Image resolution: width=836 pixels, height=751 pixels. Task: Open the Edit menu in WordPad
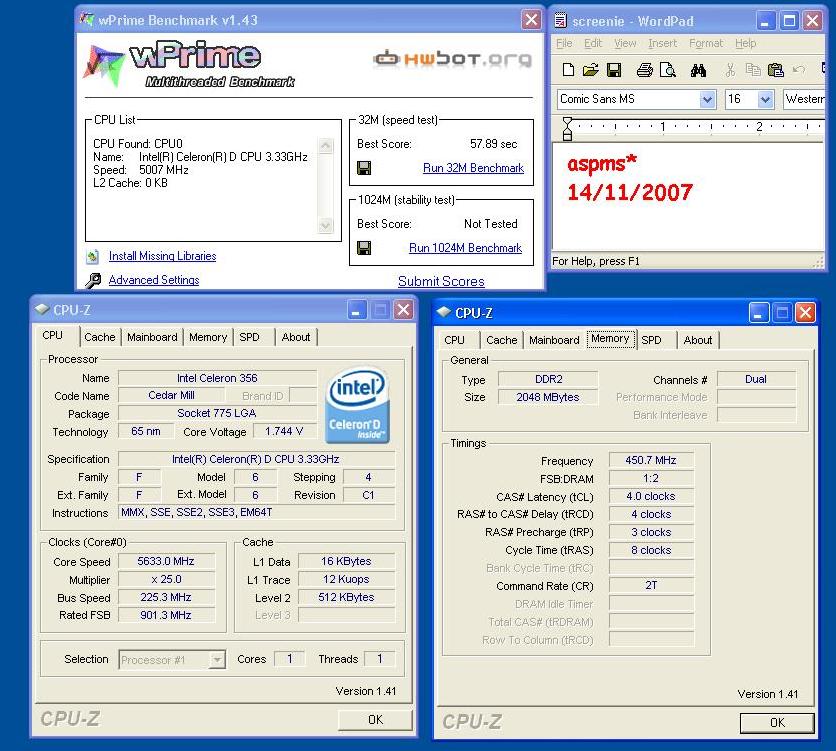click(593, 43)
